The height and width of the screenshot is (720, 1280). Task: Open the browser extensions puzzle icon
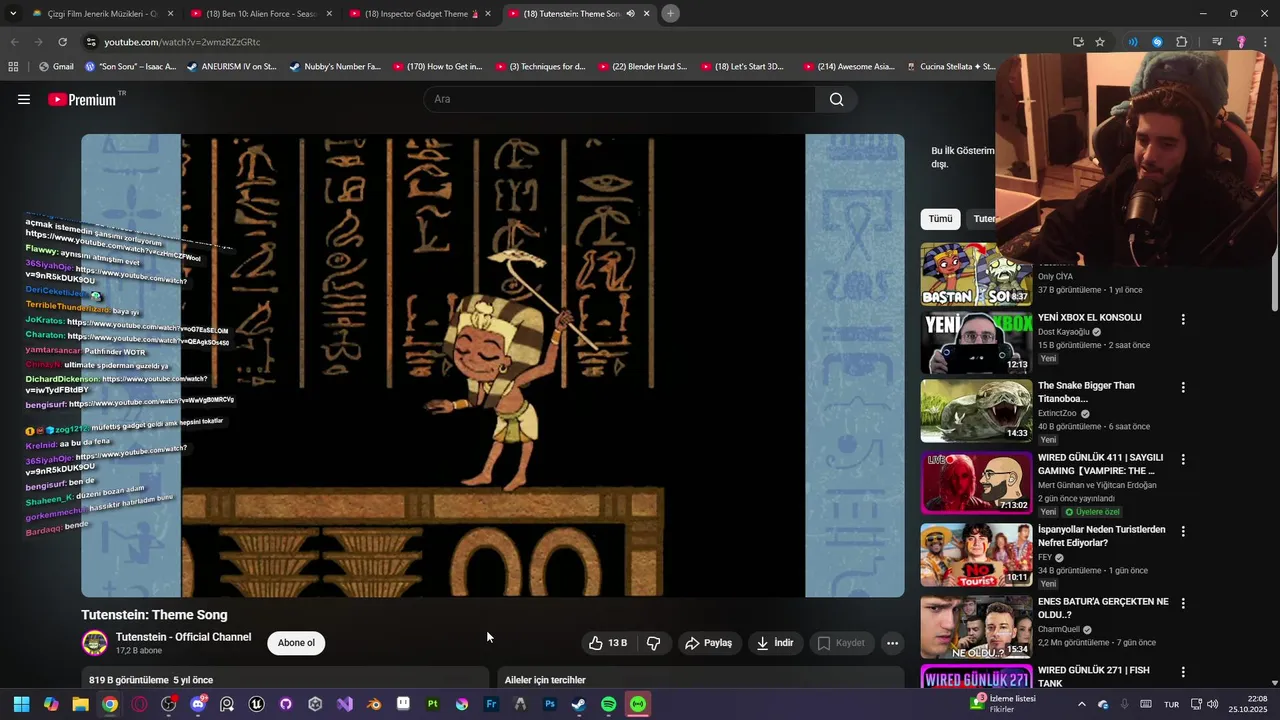click(x=1182, y=42)
